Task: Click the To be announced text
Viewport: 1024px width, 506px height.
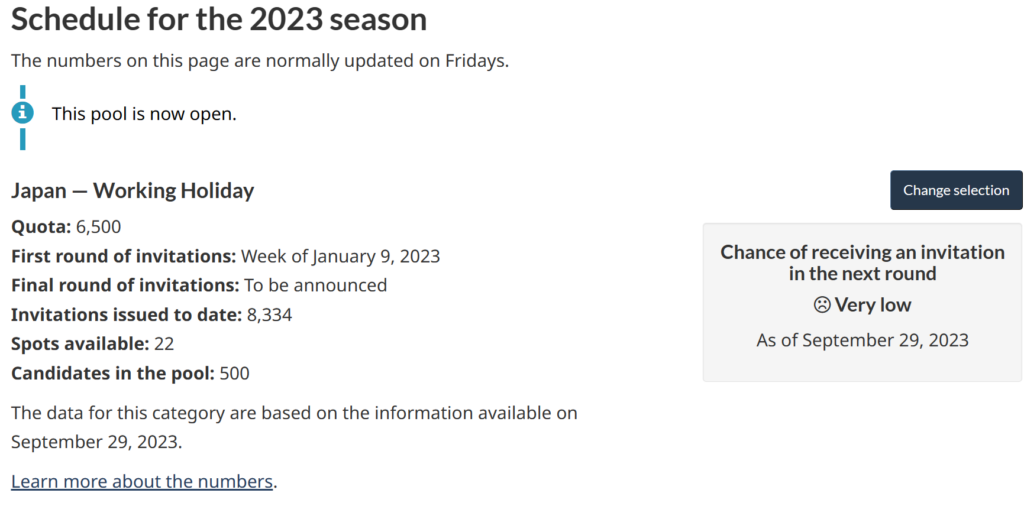Action: point(315,285)
